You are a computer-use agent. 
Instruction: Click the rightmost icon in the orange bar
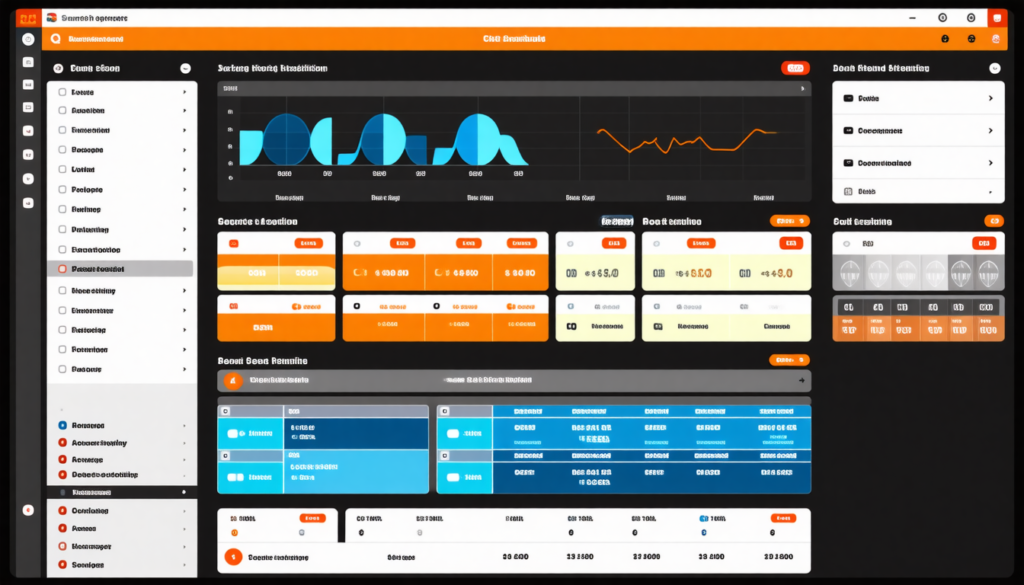[996, 39]
